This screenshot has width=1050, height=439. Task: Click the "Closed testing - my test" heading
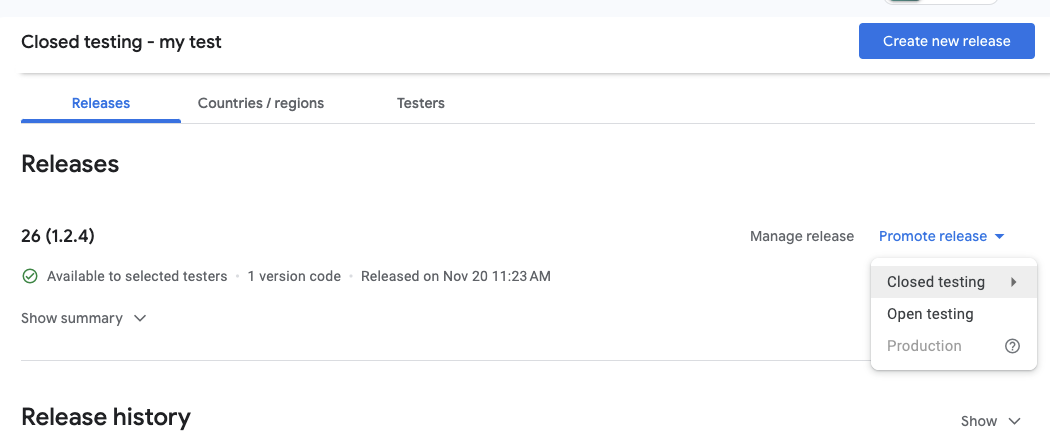(x=121, y=42)
